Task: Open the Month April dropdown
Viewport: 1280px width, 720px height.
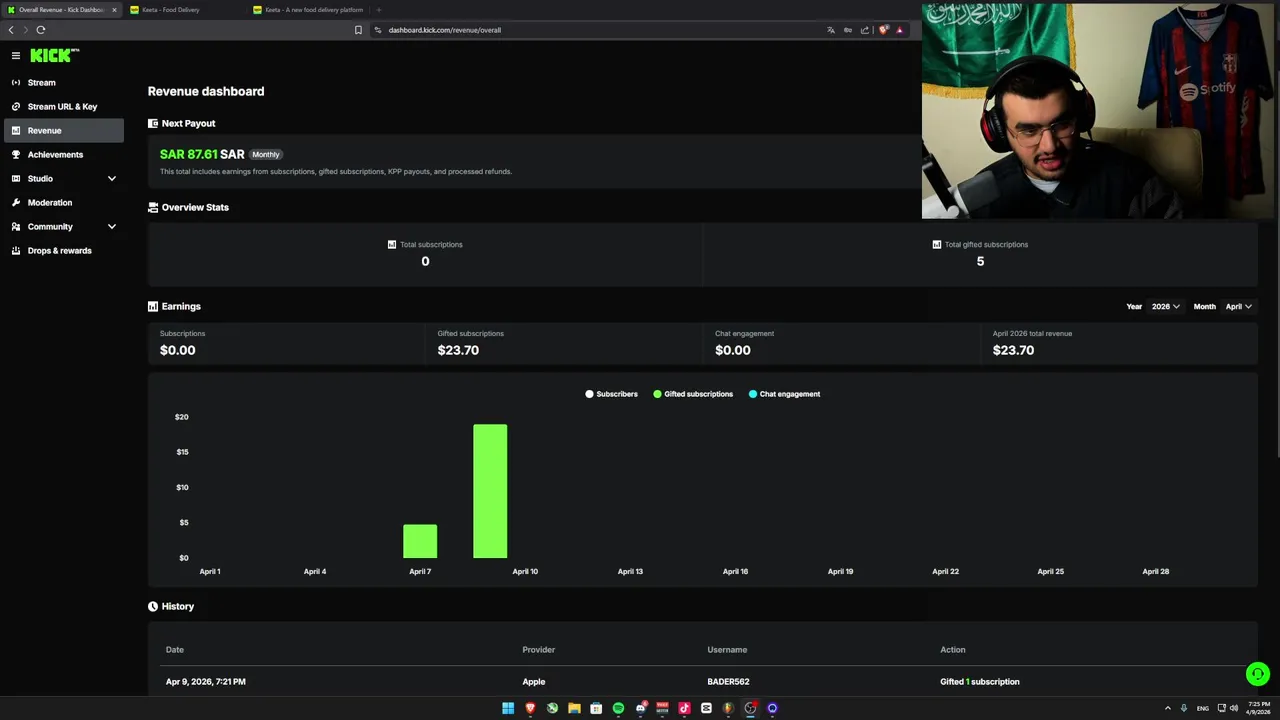Action: pyautogui.click(x=1238, y=306)
